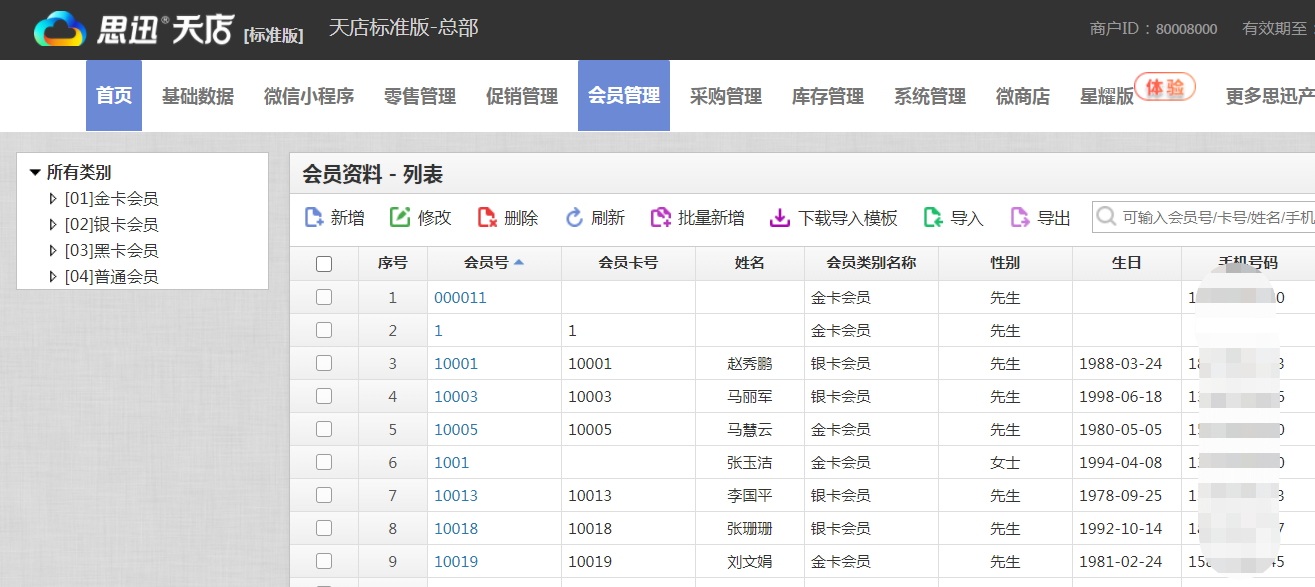Click the 导入 (import) green icon

point(933,217)
